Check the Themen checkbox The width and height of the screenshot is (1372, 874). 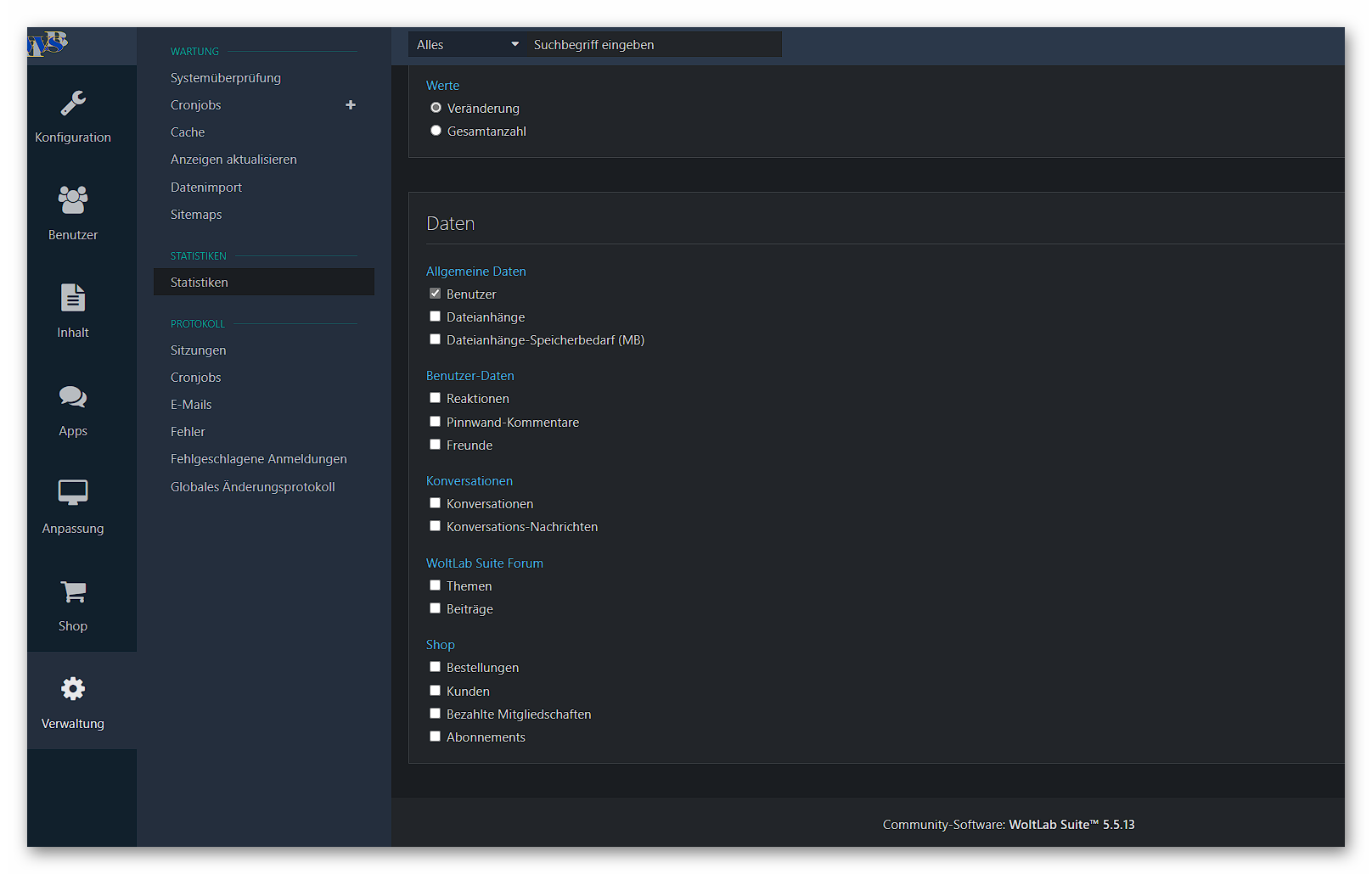point(436,585)
